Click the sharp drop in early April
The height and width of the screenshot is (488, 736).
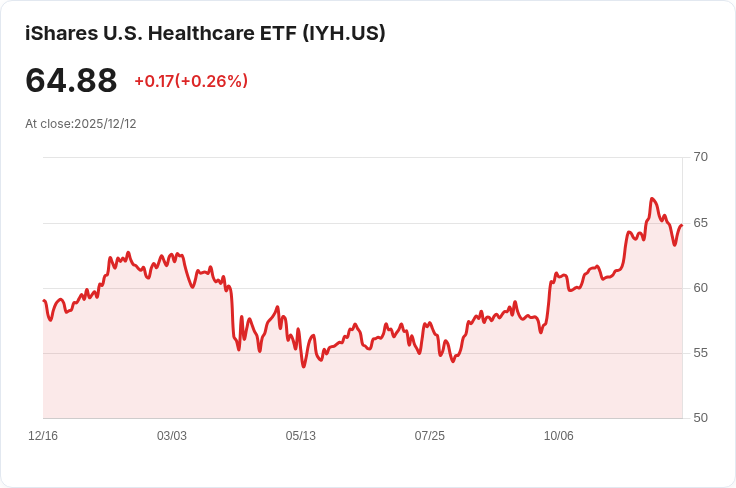[232, 313]
